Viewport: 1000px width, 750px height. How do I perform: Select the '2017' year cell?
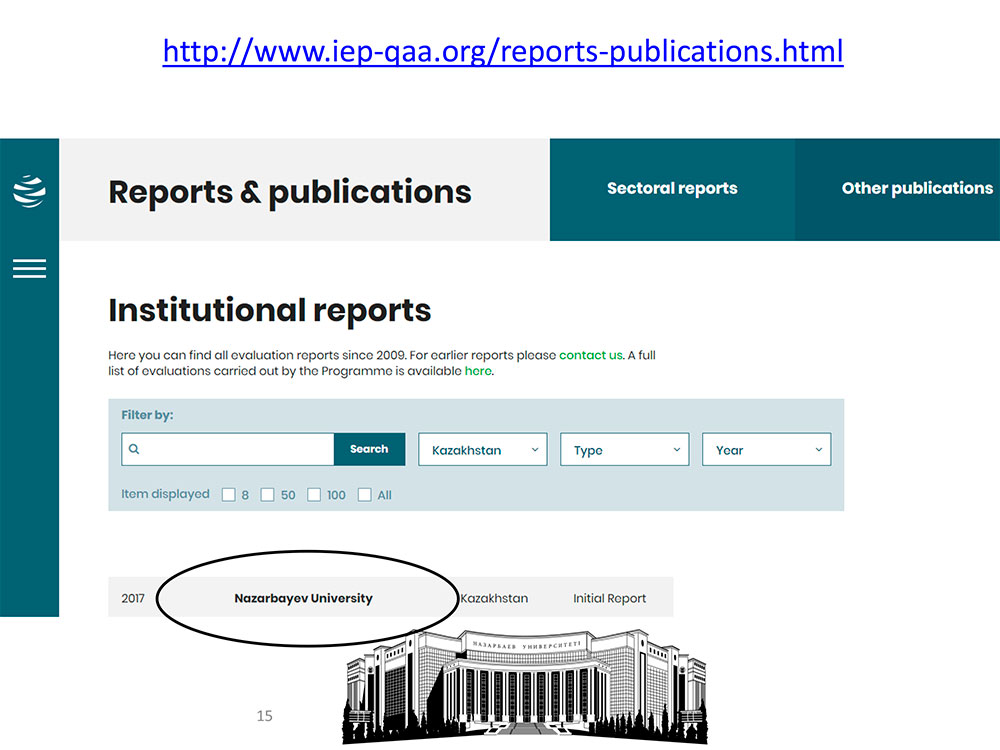click(x=133, y=598)
